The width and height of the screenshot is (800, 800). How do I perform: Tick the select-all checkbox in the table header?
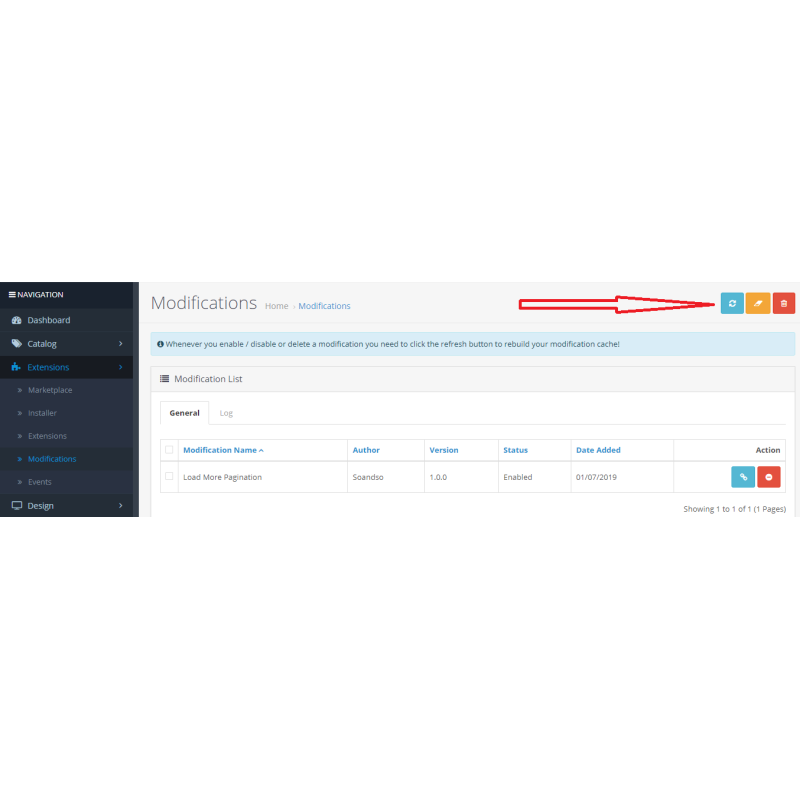coord(169,450)
